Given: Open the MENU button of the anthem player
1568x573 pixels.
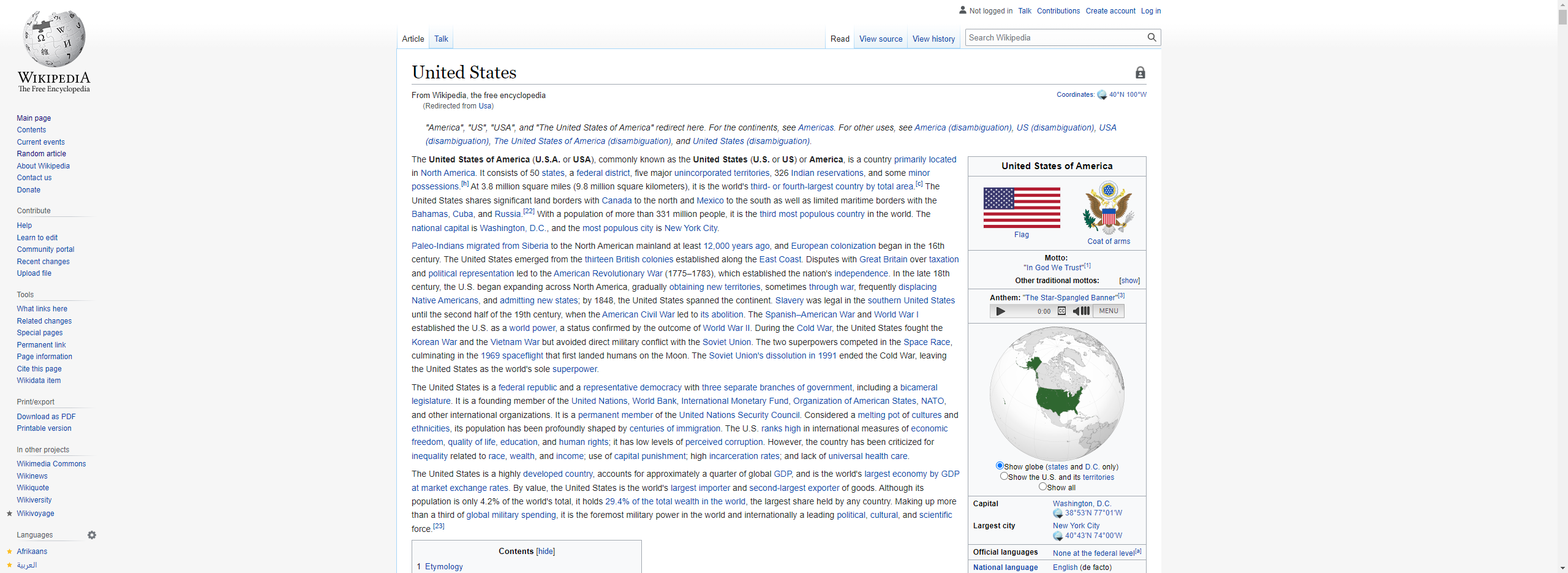Looking at the screenshot, I should [x=1109, y=311].
